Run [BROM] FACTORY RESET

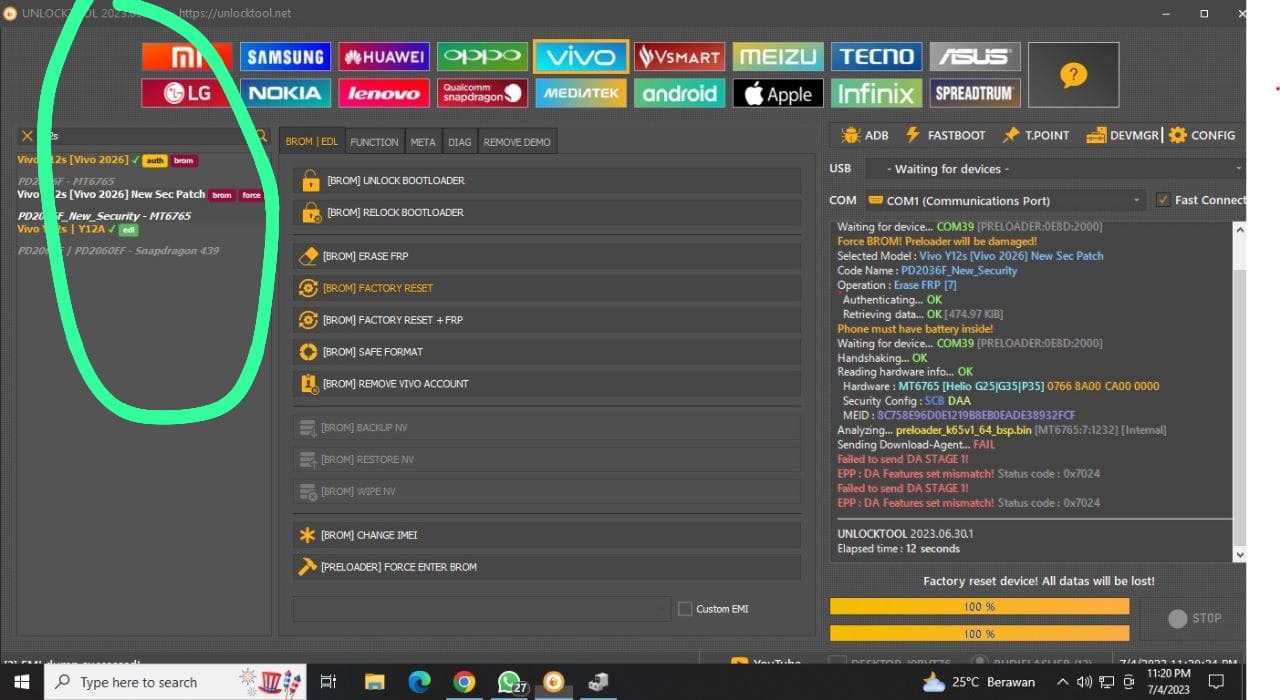[547, 288]
